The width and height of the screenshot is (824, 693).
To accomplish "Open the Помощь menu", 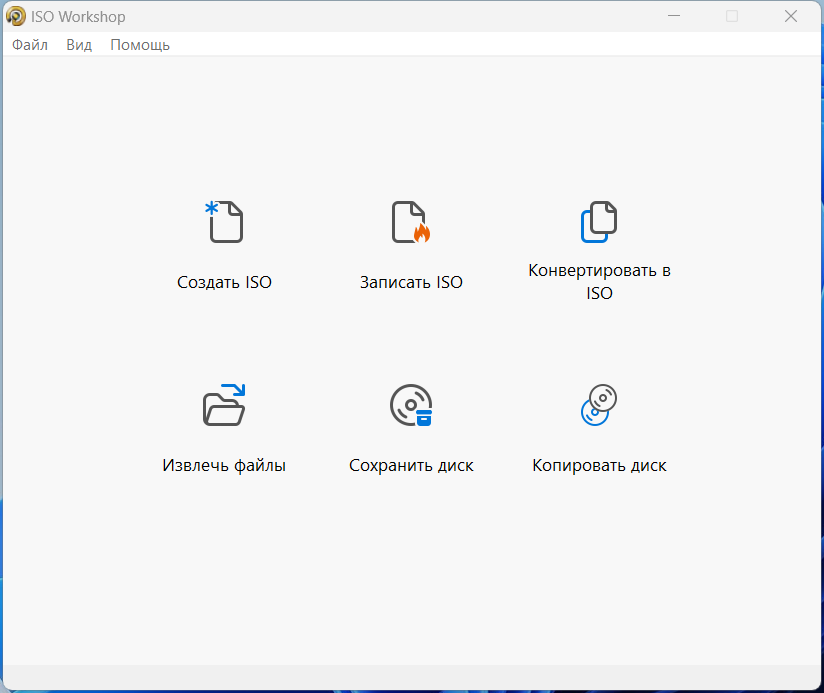I will click(x=140, y=45).
